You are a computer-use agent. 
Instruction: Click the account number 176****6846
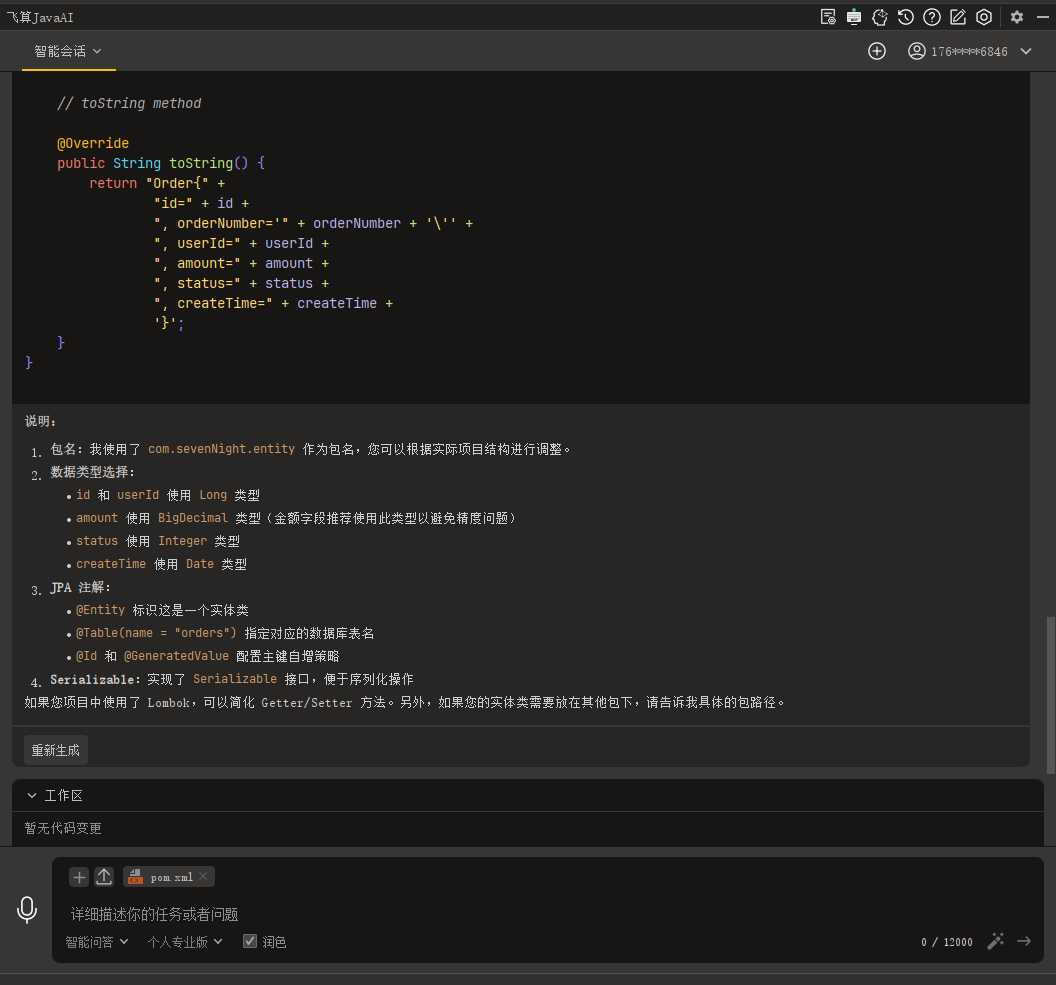coord(969,52)
